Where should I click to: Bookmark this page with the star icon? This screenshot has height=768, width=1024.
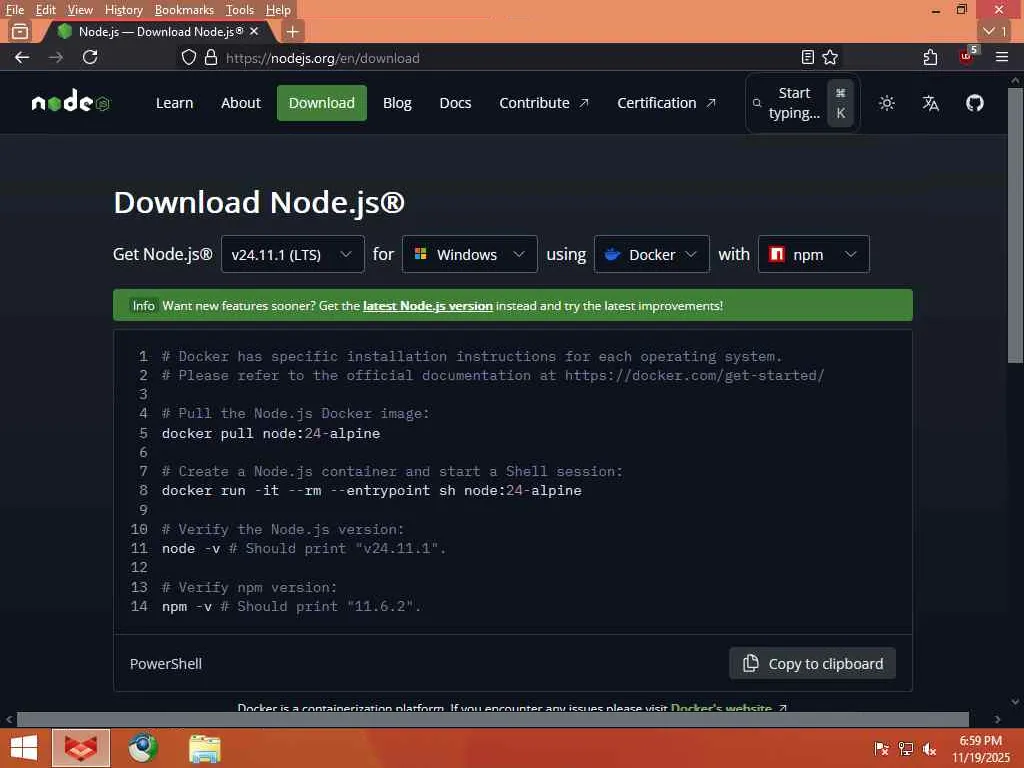(830, 57)
